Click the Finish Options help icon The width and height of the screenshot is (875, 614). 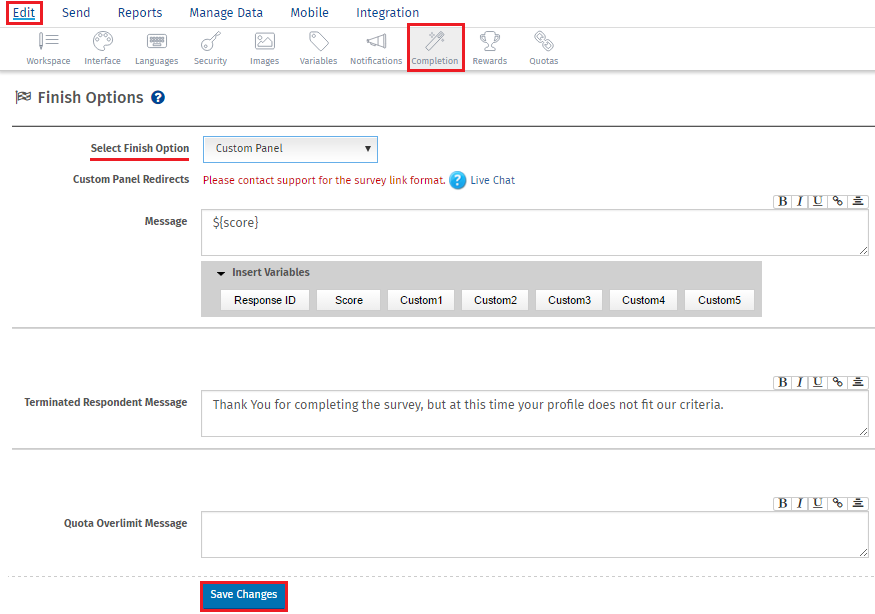[x=158, y=98]
